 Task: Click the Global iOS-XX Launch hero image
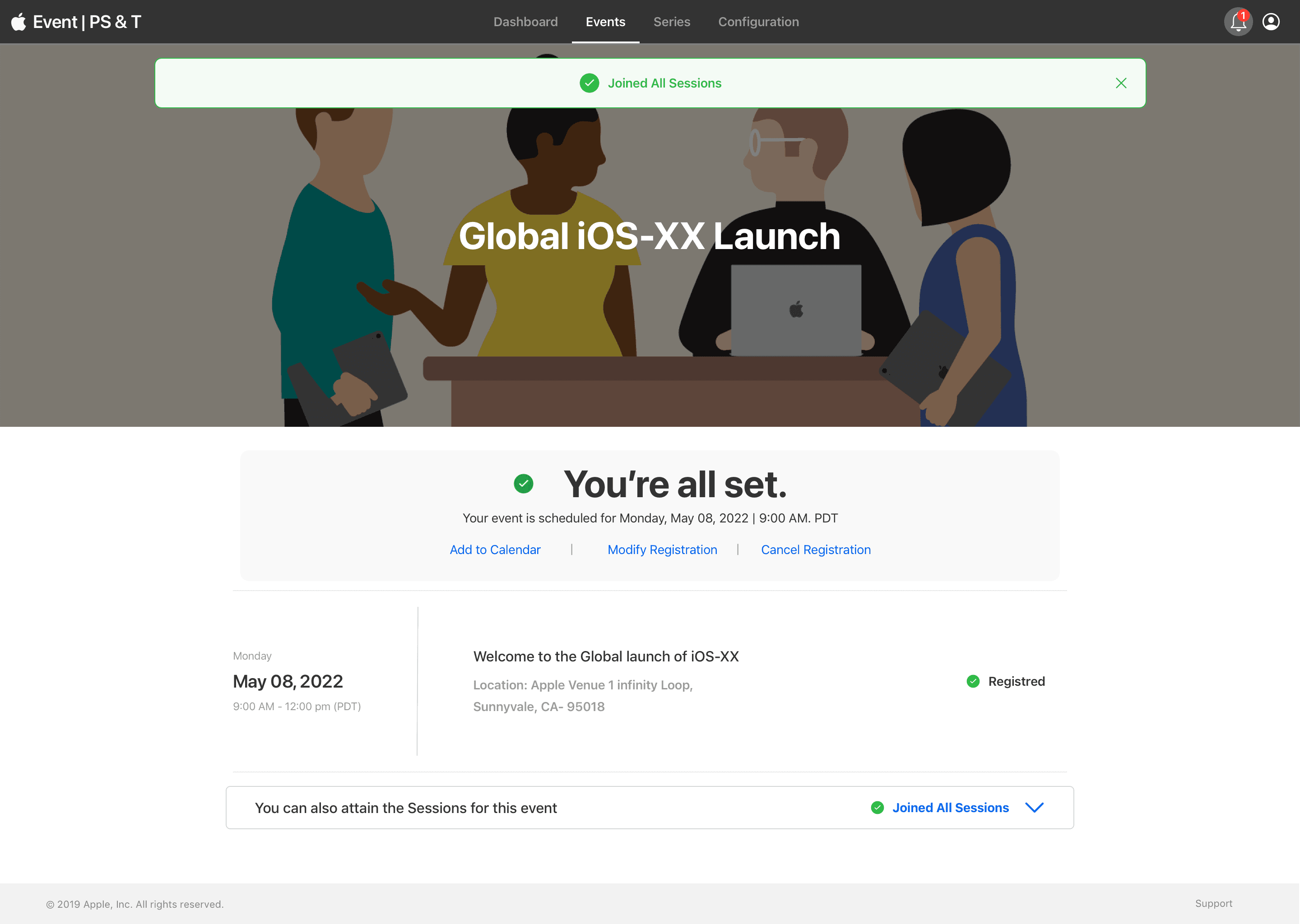(x=650, y=319)
